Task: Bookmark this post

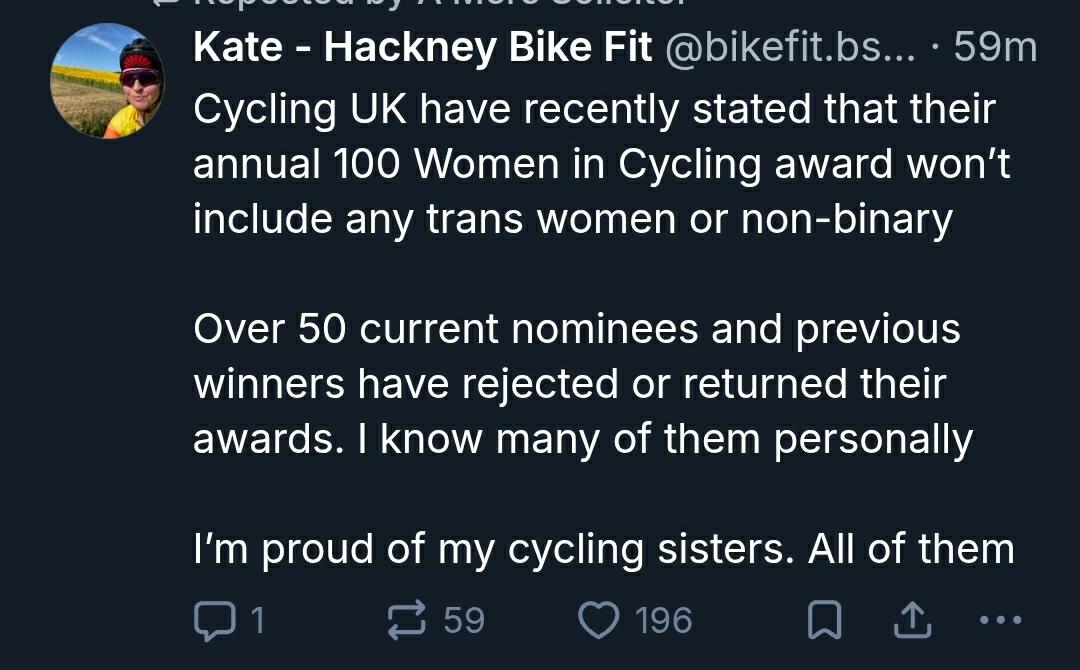Action: (x=823, y=622)
